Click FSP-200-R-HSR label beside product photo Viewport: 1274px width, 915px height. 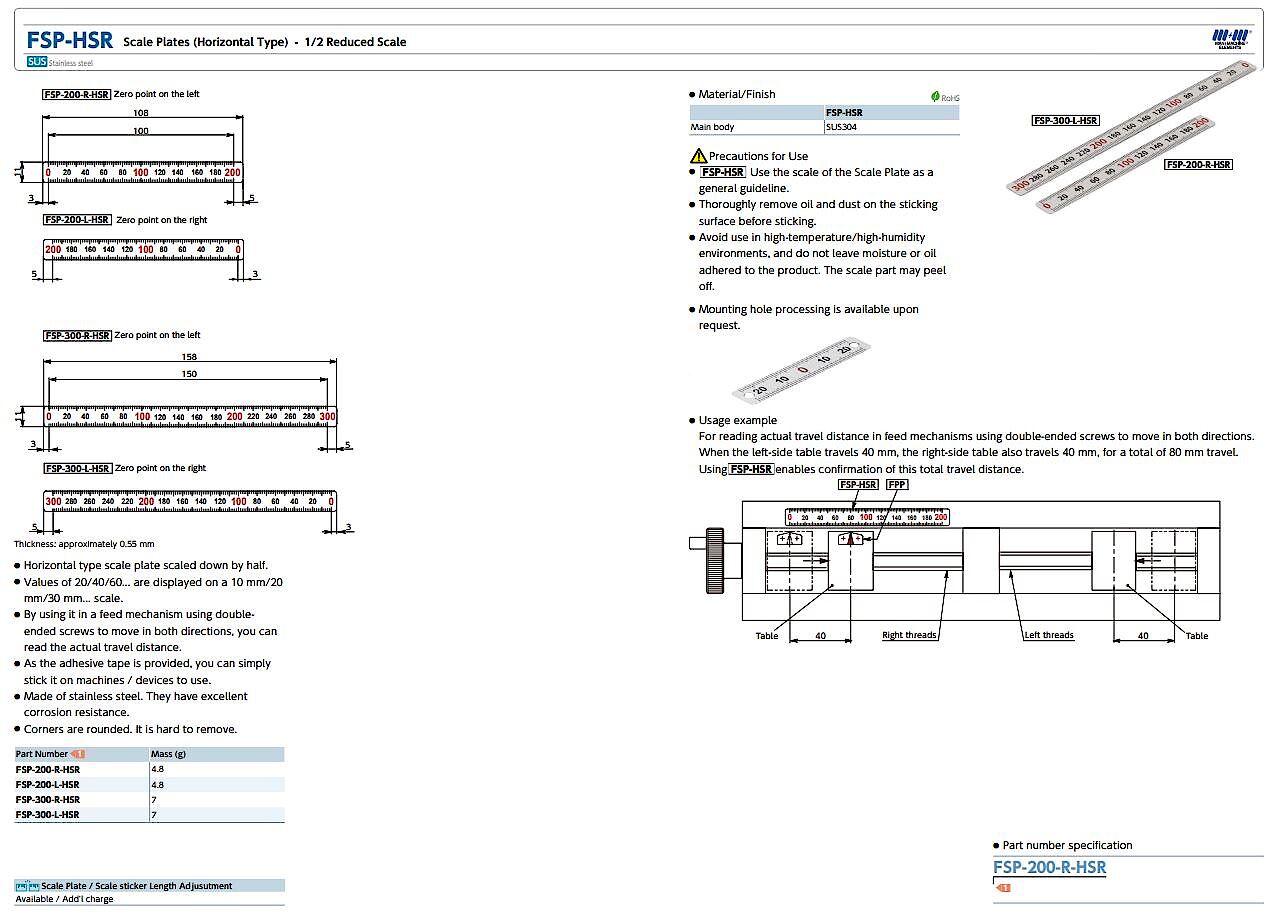pos(1198,164)
